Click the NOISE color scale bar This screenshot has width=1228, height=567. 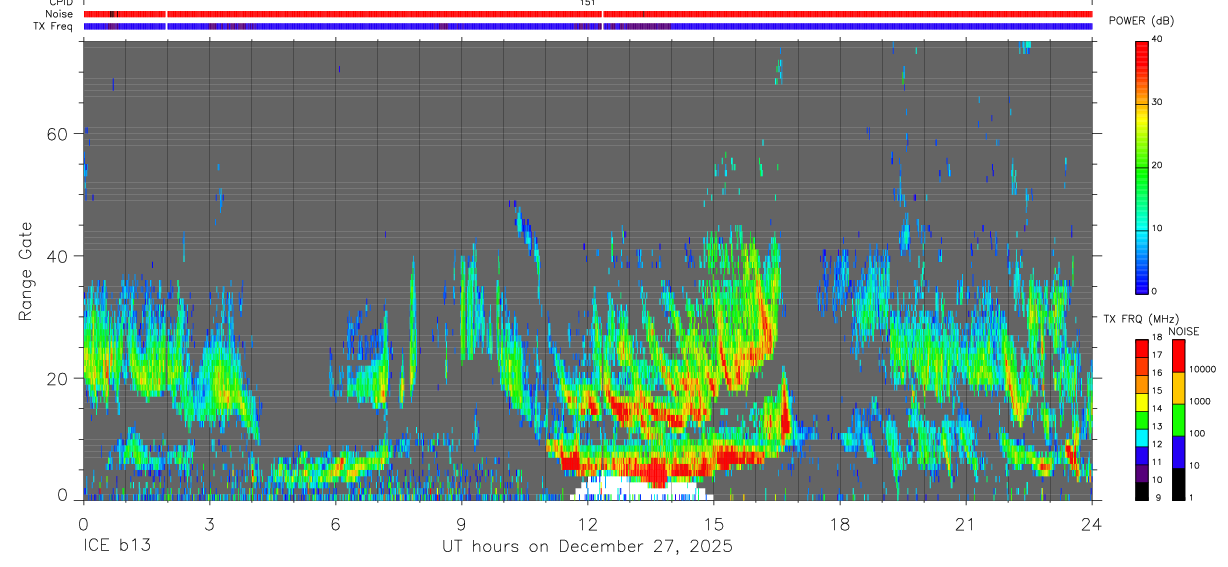[1179, 420]
